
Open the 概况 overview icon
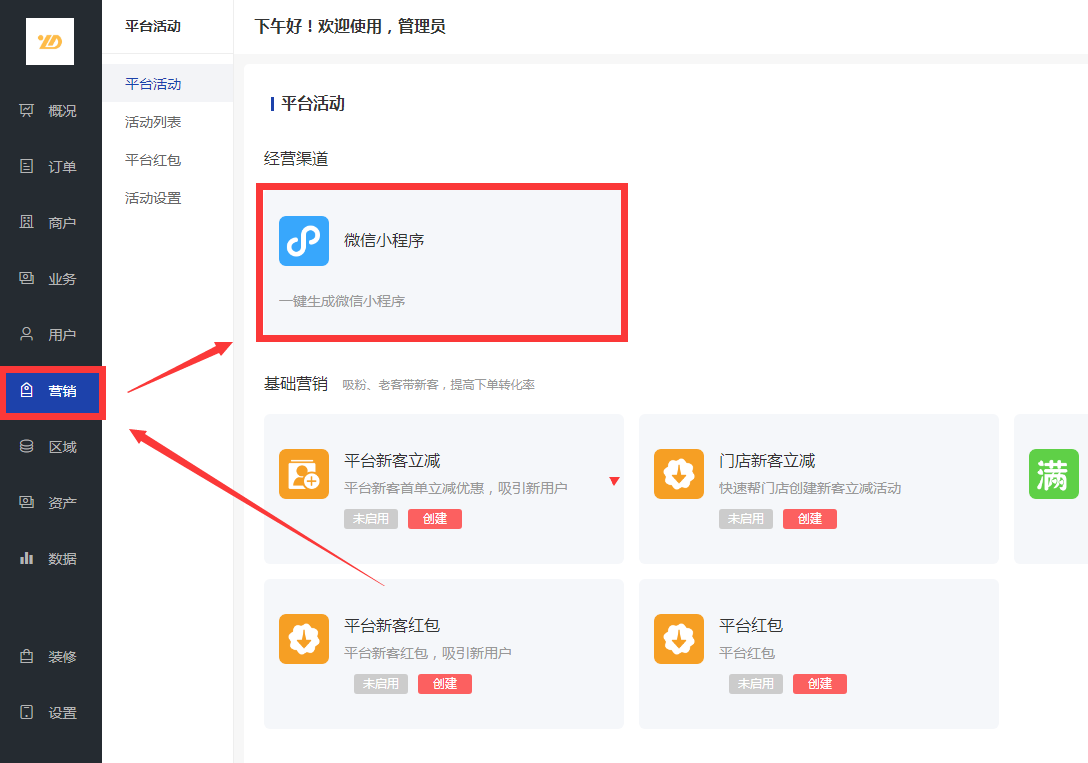(26, 110)
